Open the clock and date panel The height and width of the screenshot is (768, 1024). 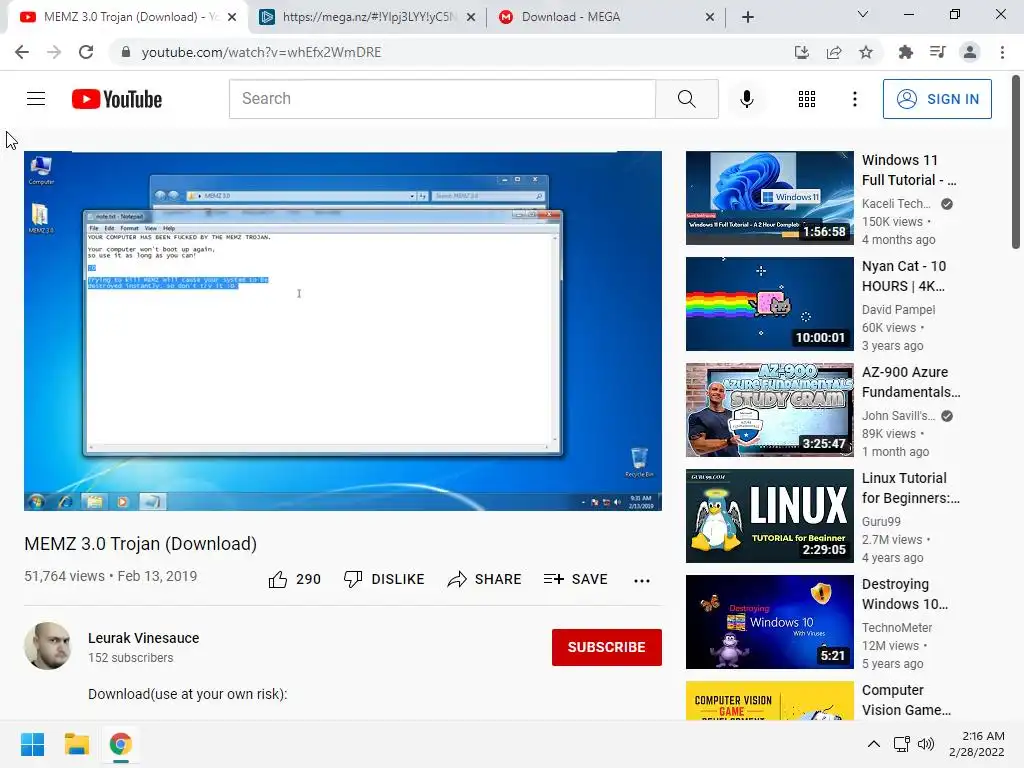tap(976, 744)
